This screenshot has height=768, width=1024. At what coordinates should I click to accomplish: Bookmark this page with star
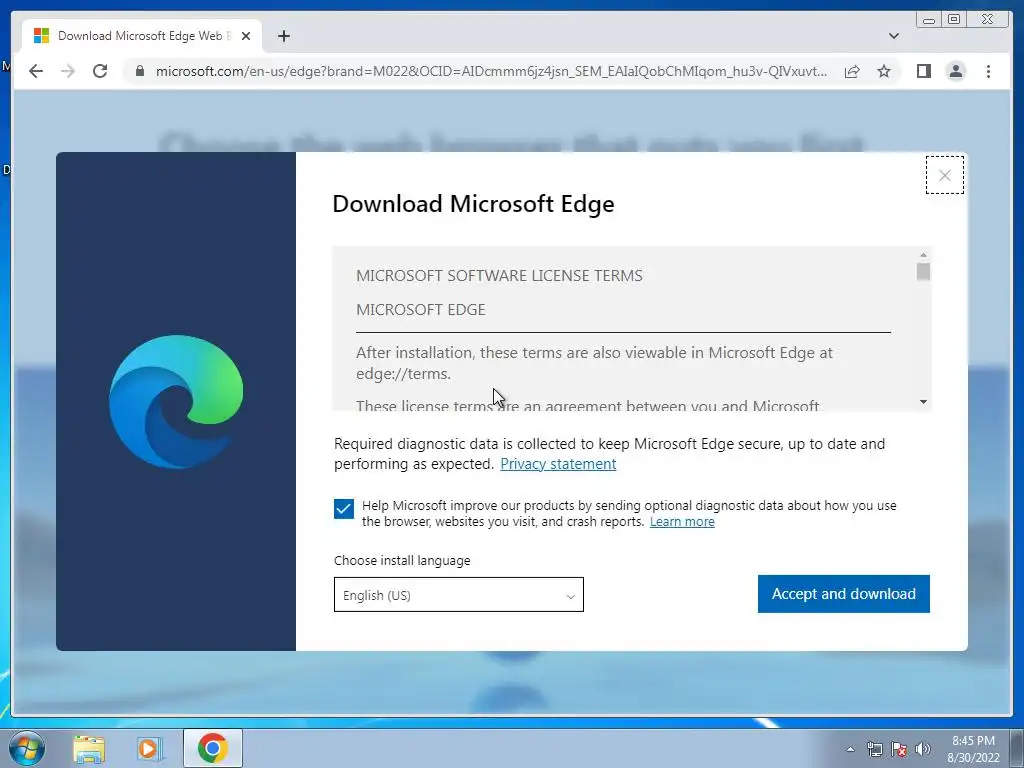tap(884, 71)
